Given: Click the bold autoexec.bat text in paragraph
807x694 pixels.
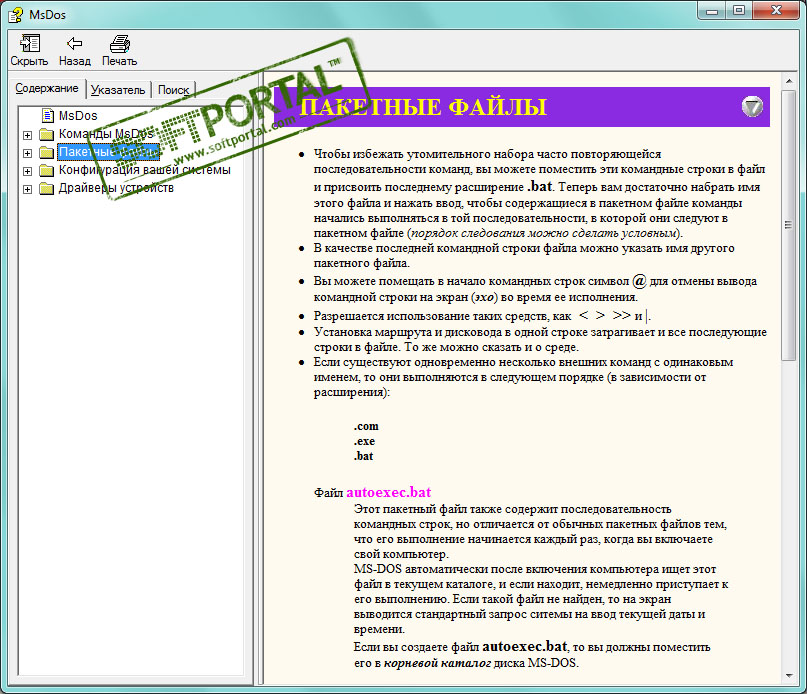Looking at the screenshot, I should coord(524,646).
